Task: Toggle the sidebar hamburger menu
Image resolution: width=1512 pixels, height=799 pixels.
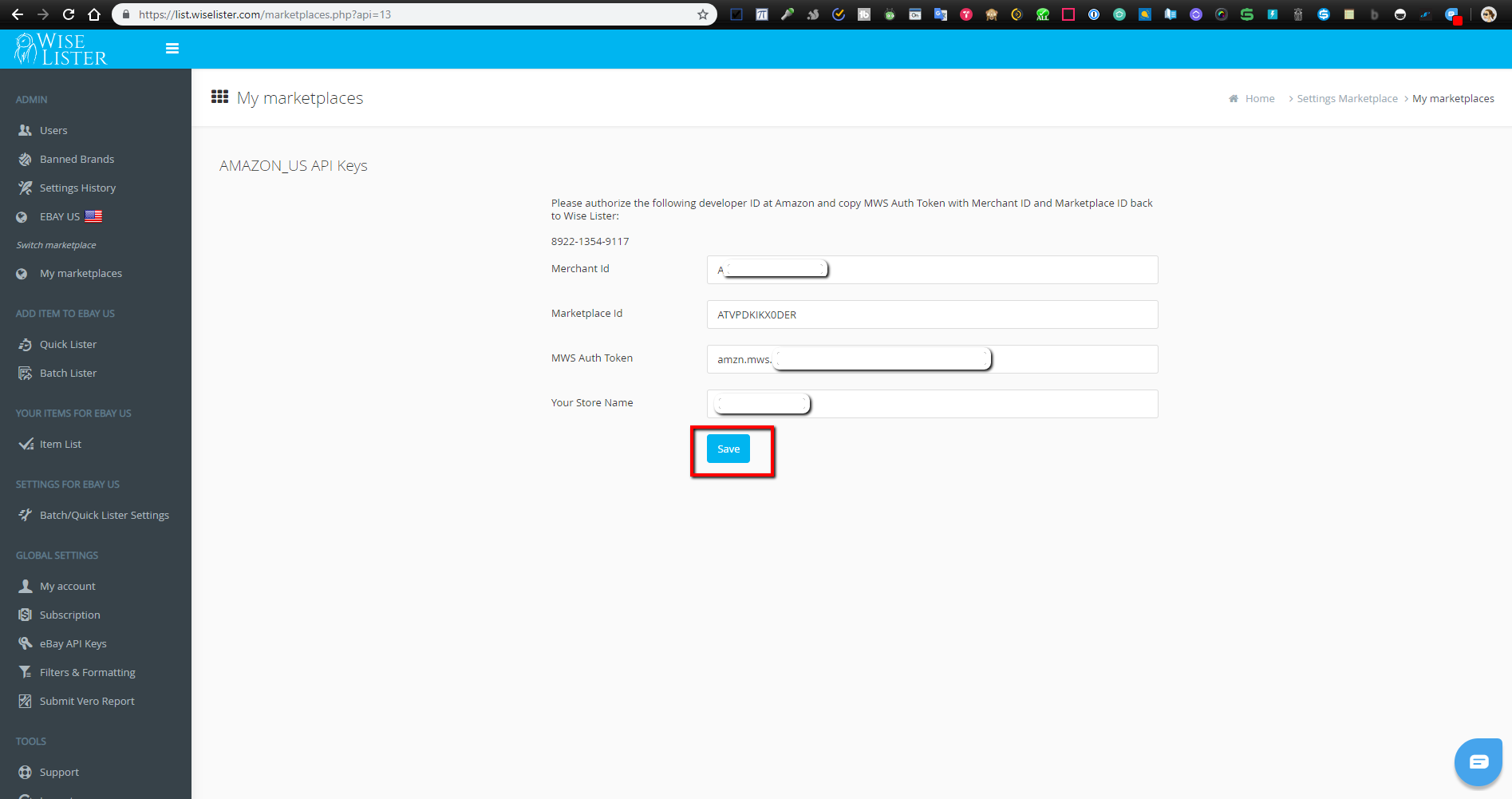Action: point(172,49)
